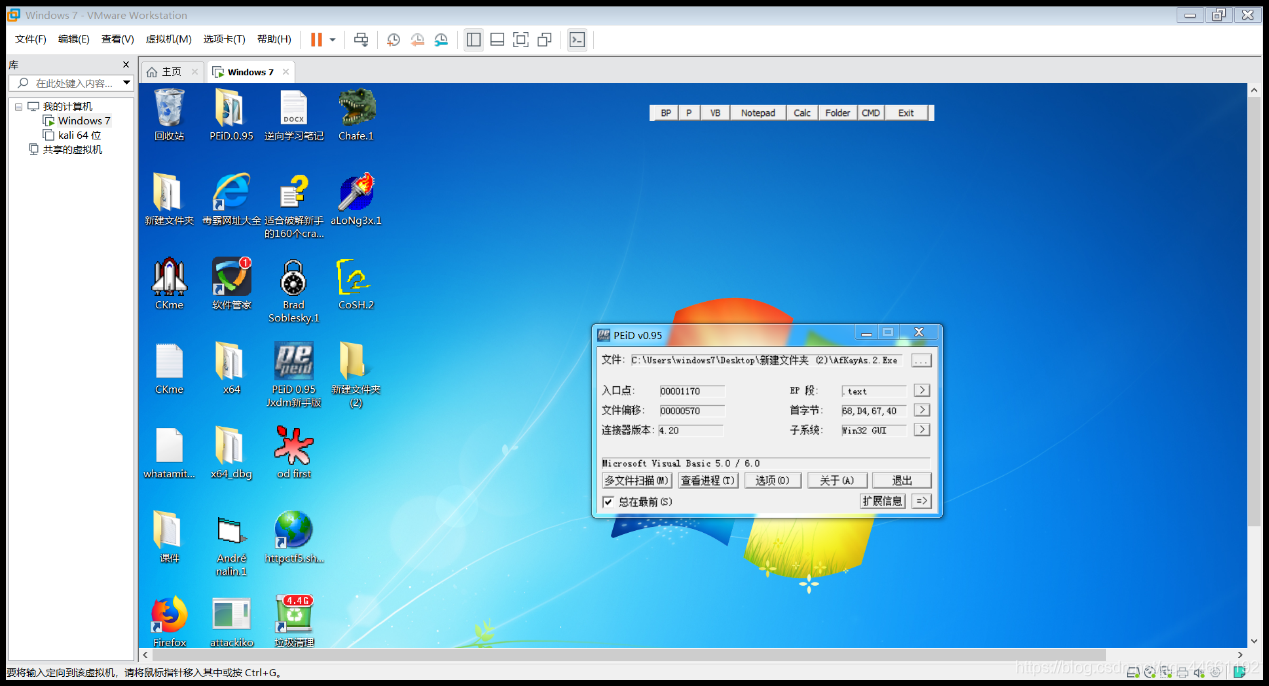Collapse the 我的计算机 tree node

click(19, 106)
